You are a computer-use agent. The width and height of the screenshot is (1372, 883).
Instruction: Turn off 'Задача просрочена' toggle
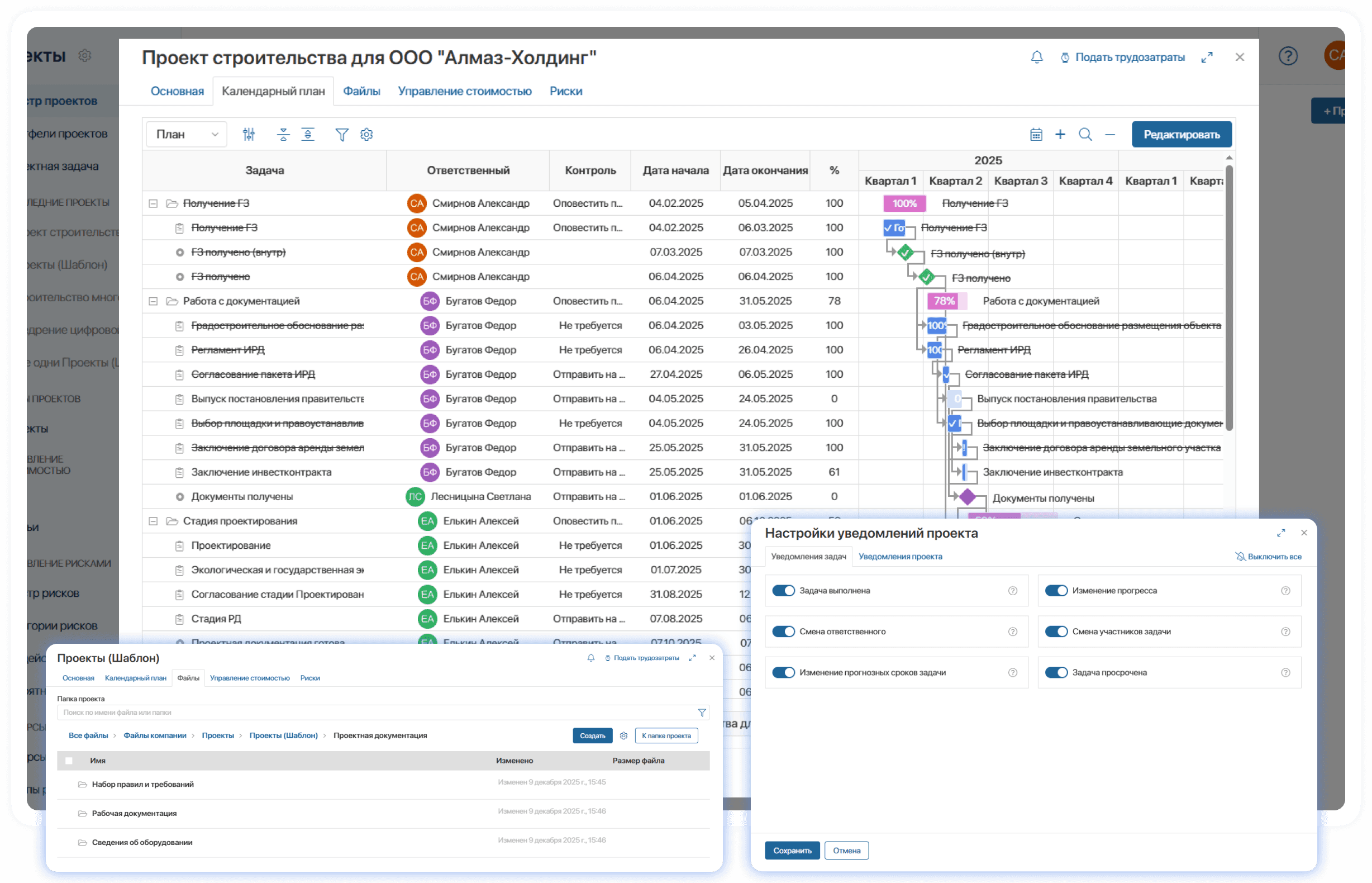[x=1056, y=672]
